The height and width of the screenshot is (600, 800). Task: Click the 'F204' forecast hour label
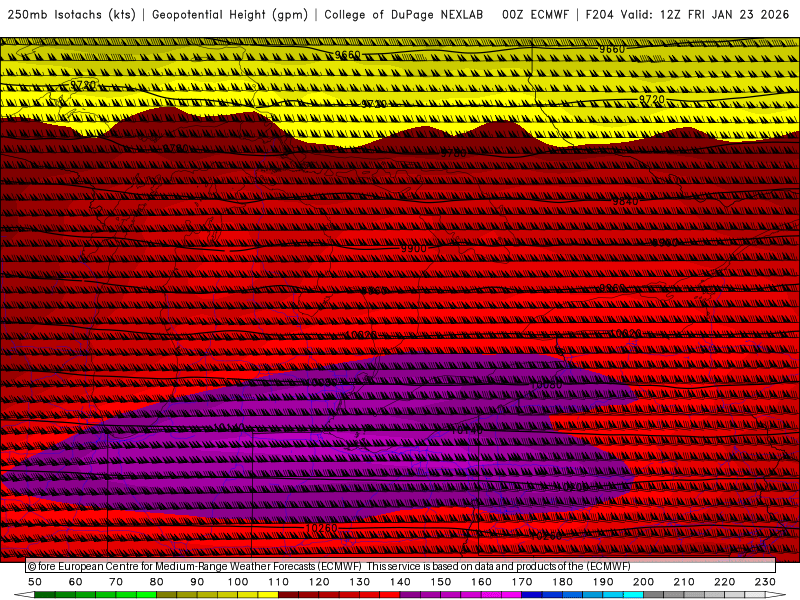pyautogui.click(x=599, y=15)
